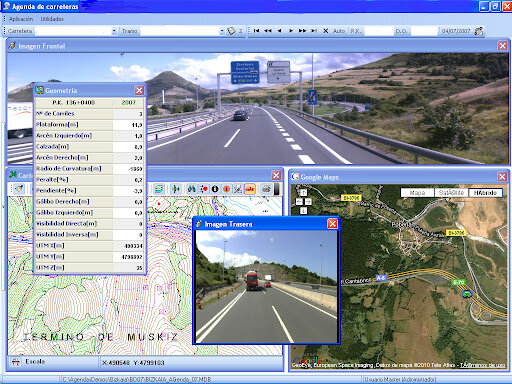This screenshot has height=384, width=512.
Task: Close the Imagen Trasera window
Action: 332,224
